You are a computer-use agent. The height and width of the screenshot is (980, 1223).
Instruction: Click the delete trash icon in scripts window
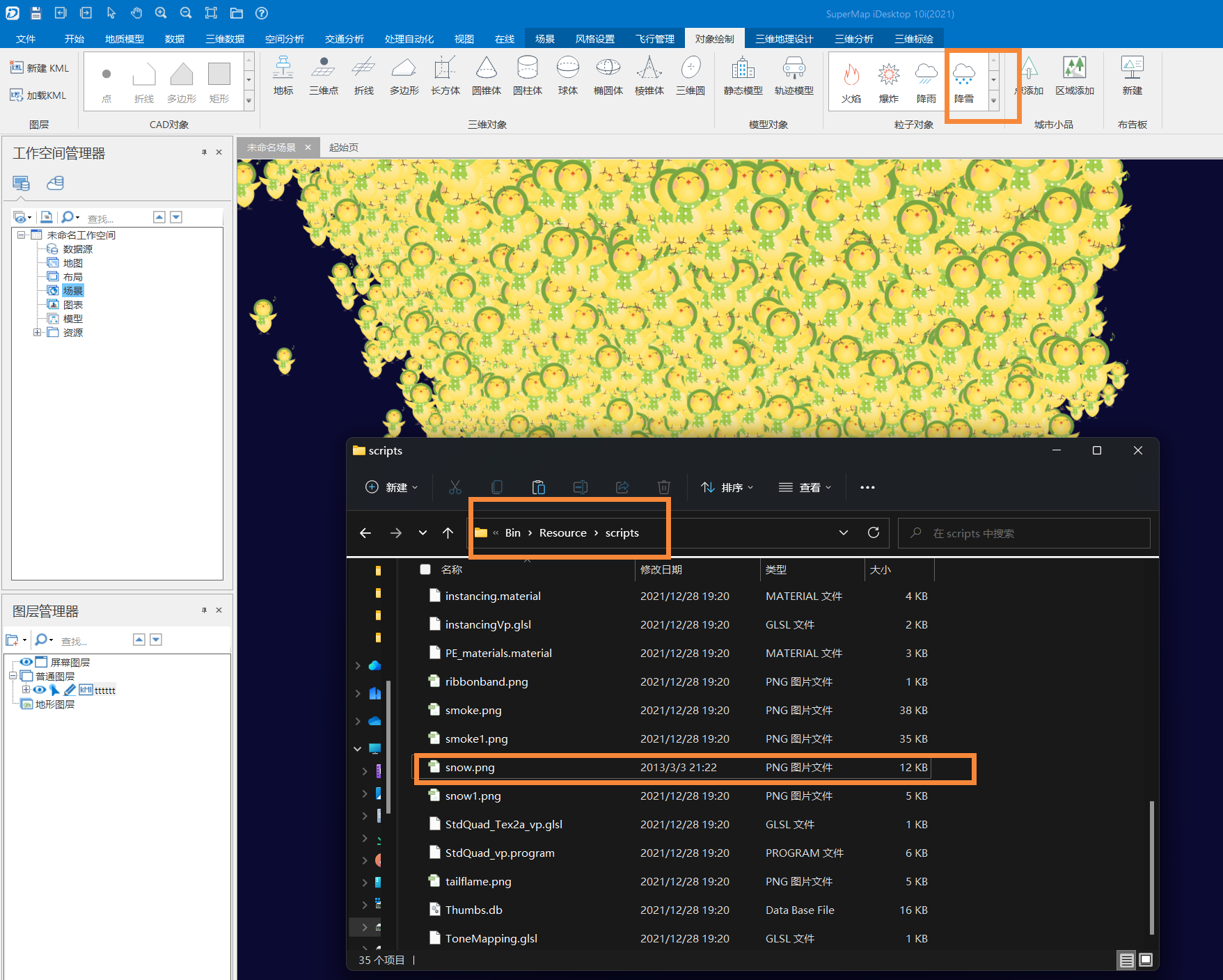point(664,487)
